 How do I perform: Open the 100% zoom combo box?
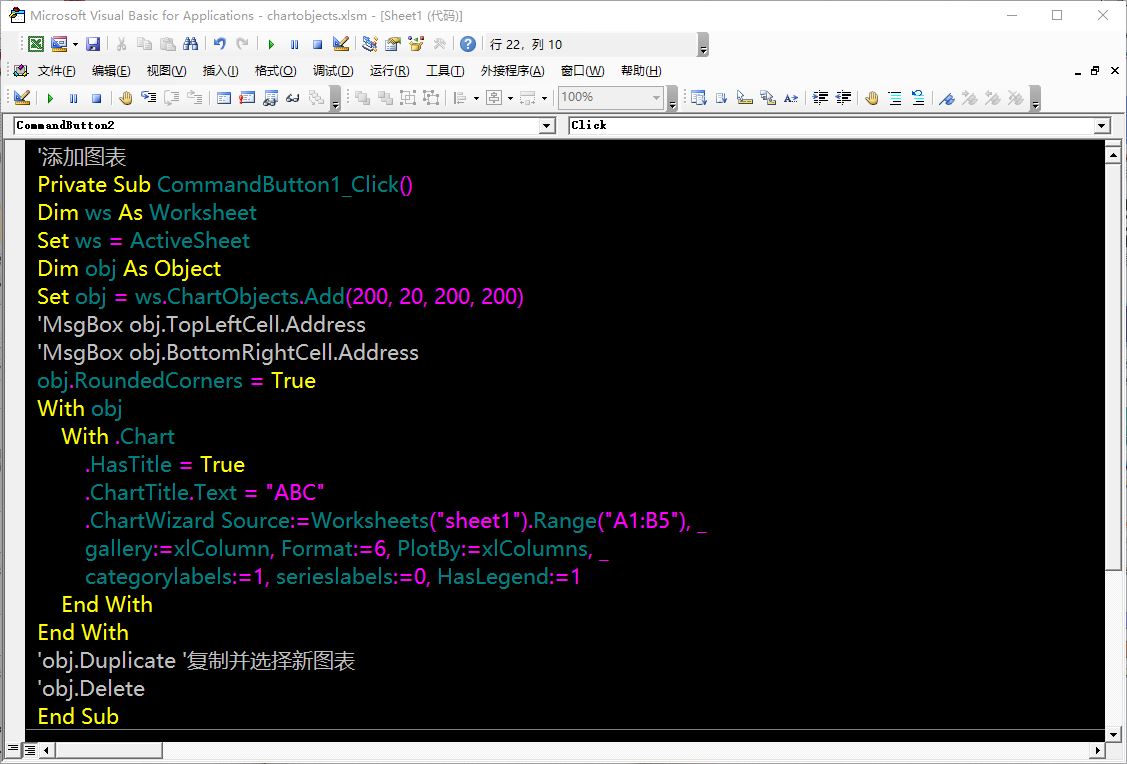coord(611,98)
